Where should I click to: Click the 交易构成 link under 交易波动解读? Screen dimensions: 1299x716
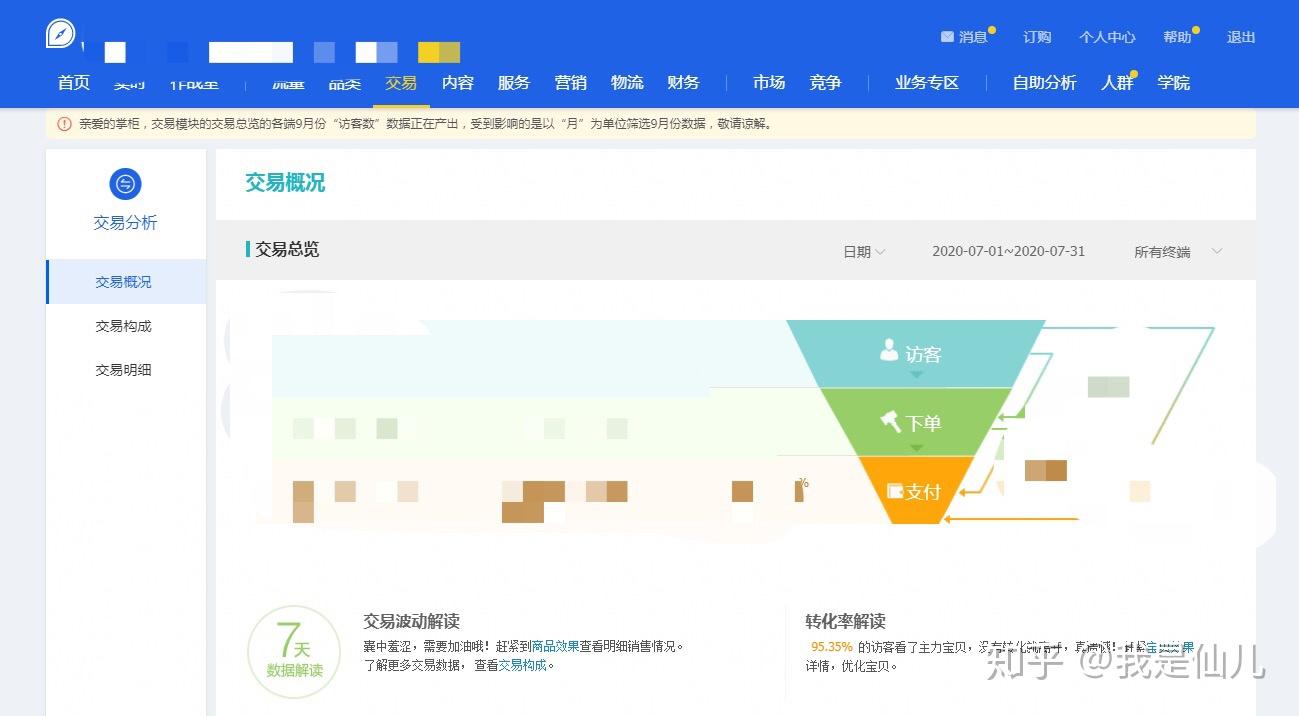click(525, 664)
